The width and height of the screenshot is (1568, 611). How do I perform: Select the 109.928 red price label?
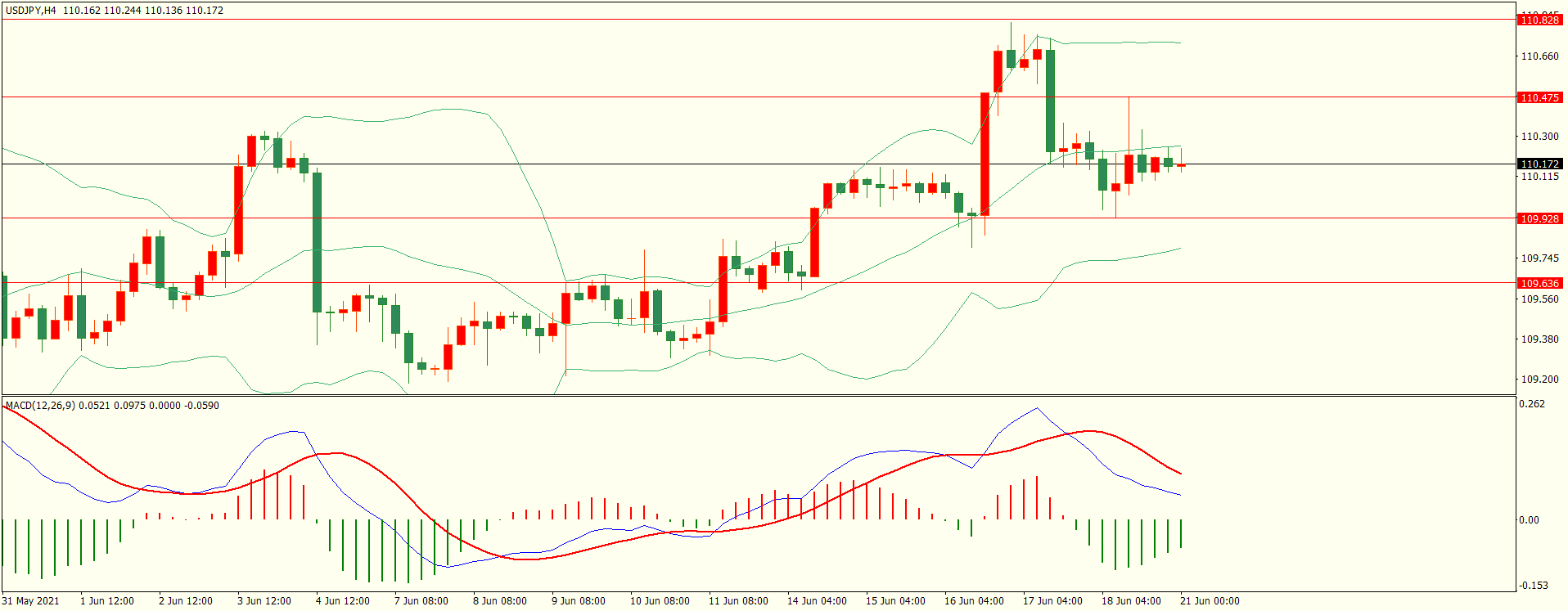[x=1539, y=218]
